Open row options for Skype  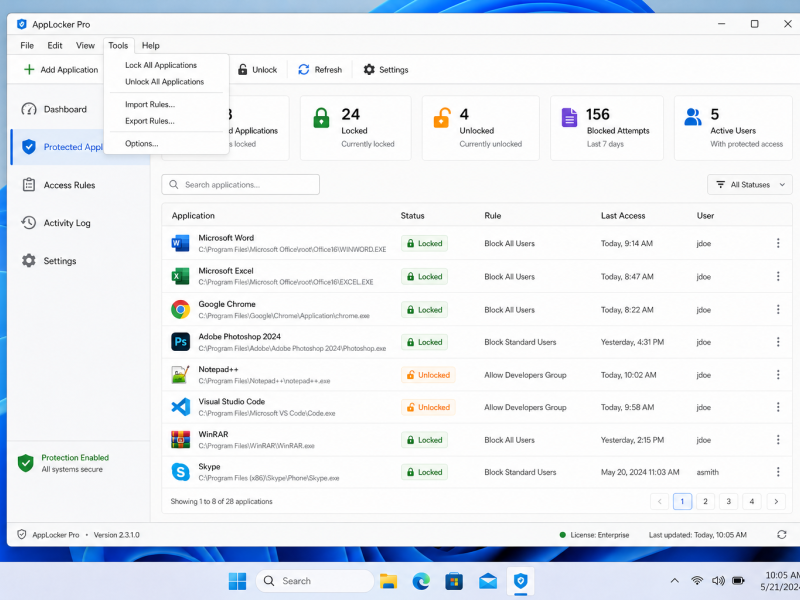[778, 472]
